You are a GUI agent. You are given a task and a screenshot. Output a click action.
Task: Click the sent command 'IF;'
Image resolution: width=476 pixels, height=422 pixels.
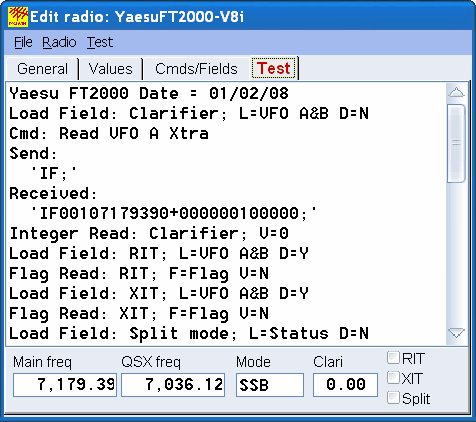(x=54, y=174)
